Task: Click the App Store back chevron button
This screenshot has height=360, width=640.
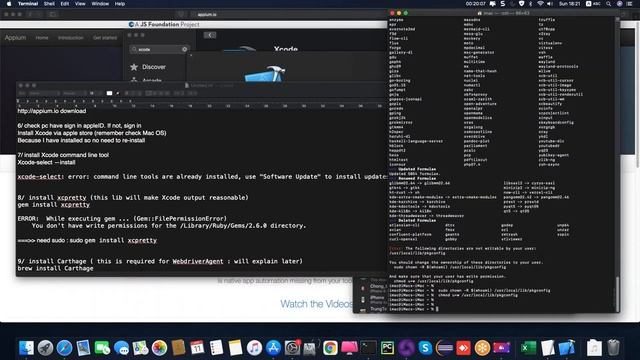Action: 210,35
